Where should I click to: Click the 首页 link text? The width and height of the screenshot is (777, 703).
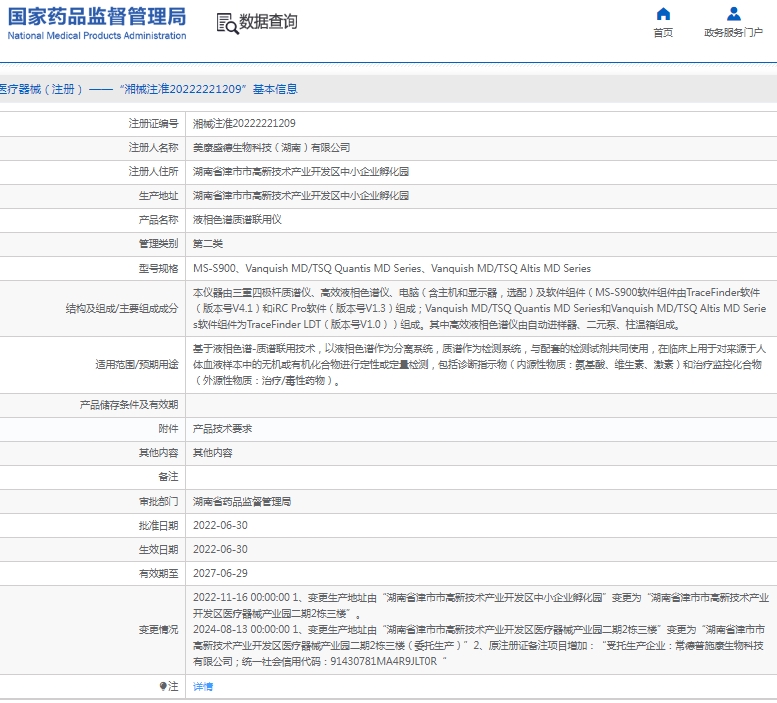tap(663, 33)
